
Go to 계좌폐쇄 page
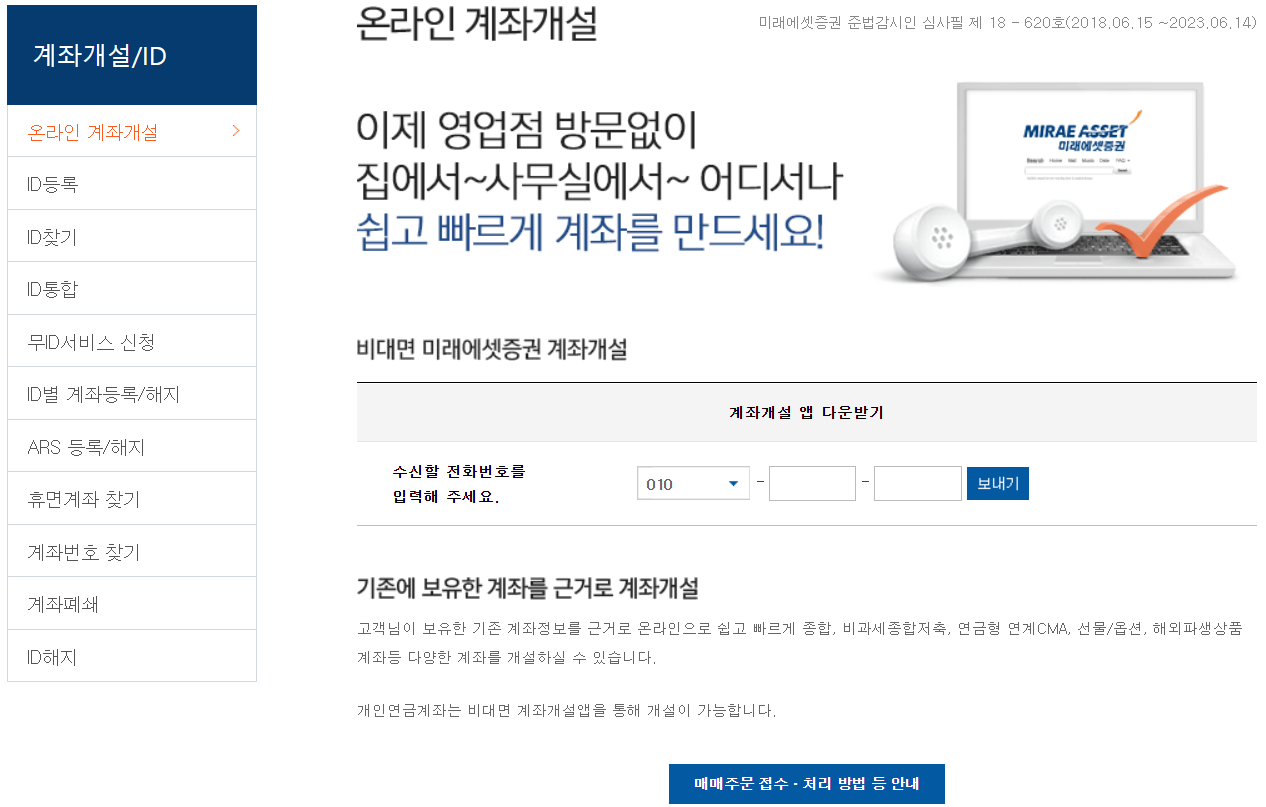click(131, 604)
